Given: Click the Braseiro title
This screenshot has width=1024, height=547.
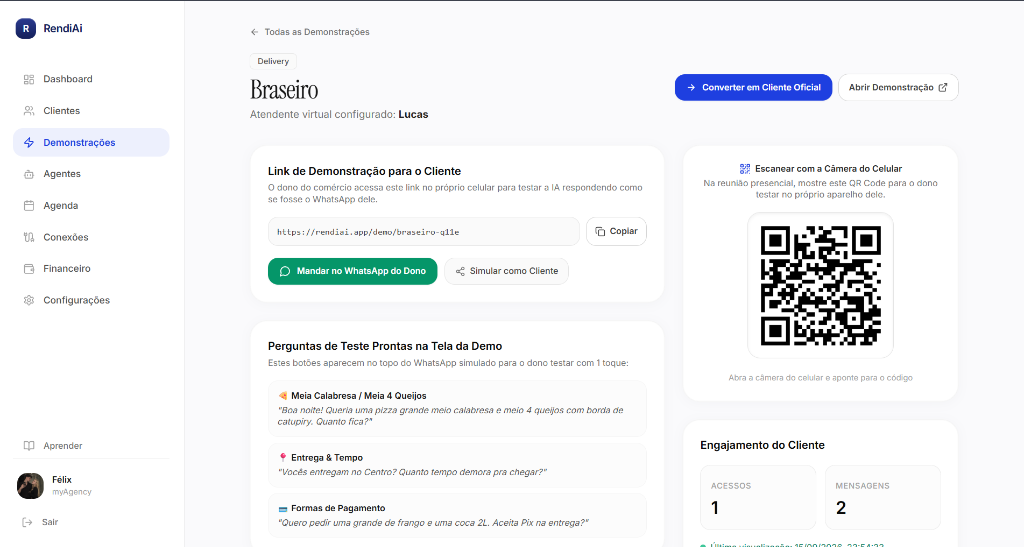Looking at the screenshot, I should click(284, 89).
